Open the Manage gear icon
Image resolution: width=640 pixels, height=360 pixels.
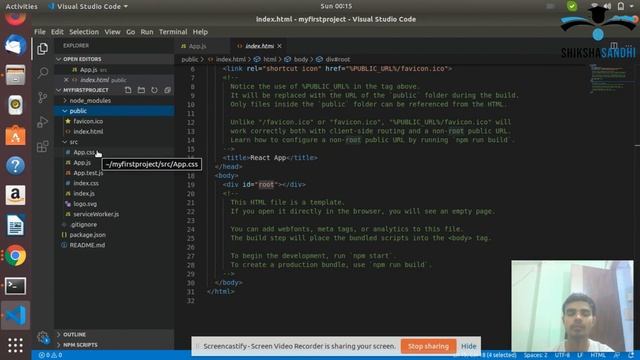[x=42, y=337]
